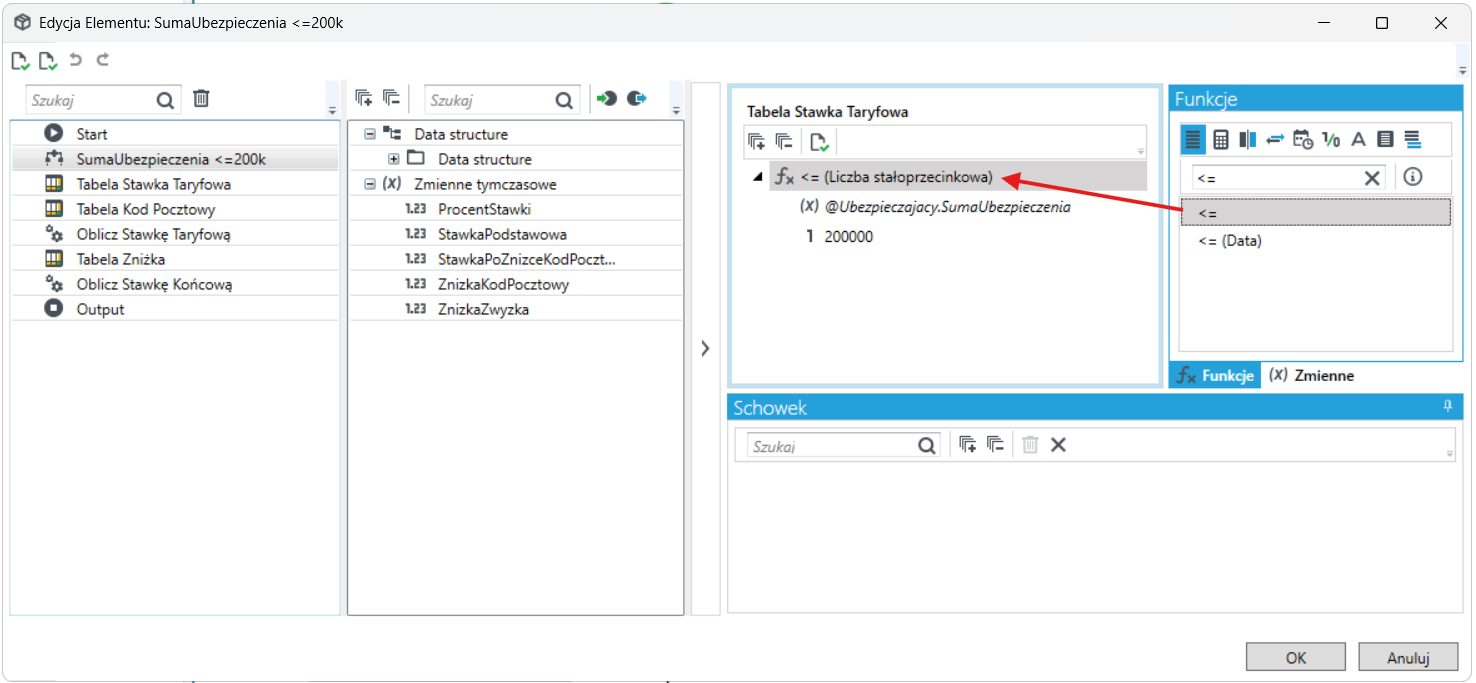Click the green arrow import icon
Image resolution: width=1476 pixels, height=683 pixels.
606,99
